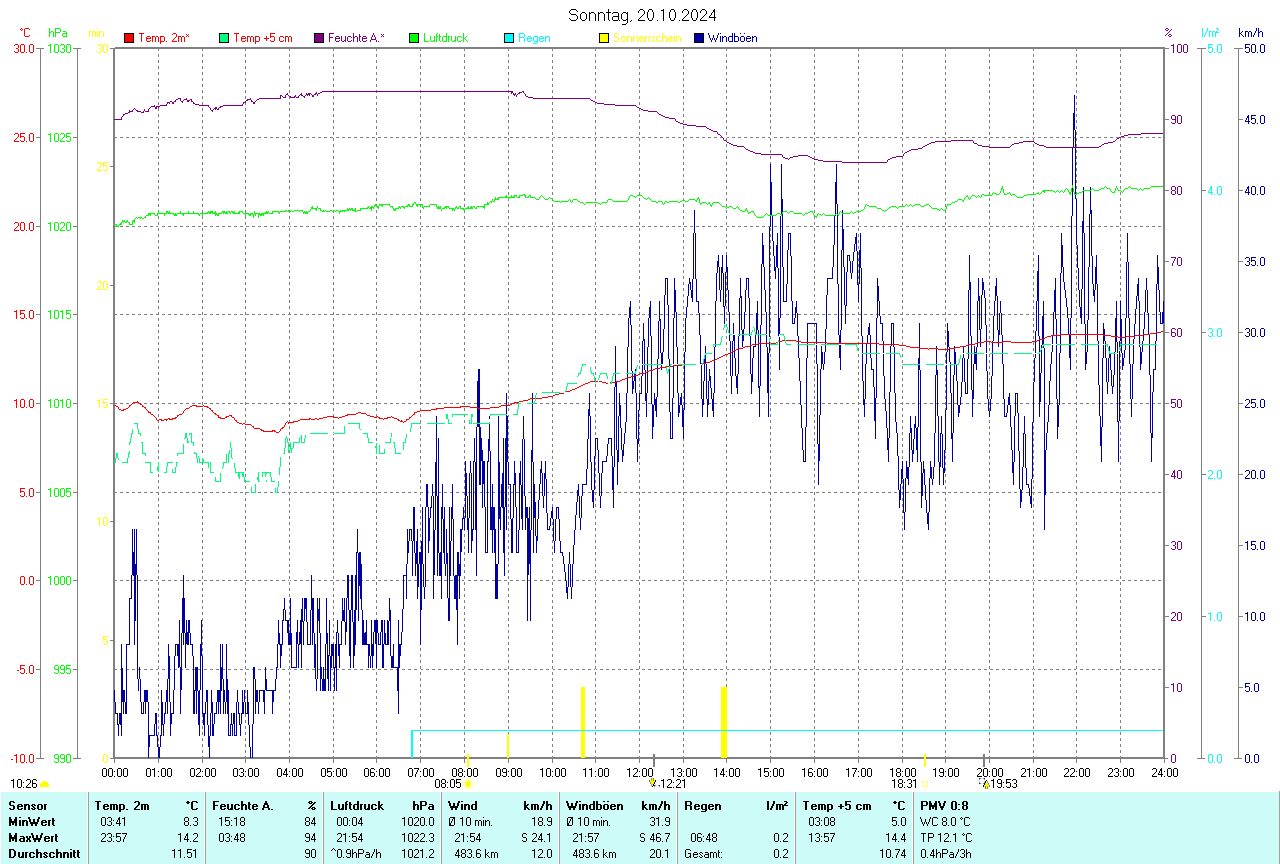Click the Luftdruck column header in table
This screenshot has width=1280, height=864.
pos(358,806)
